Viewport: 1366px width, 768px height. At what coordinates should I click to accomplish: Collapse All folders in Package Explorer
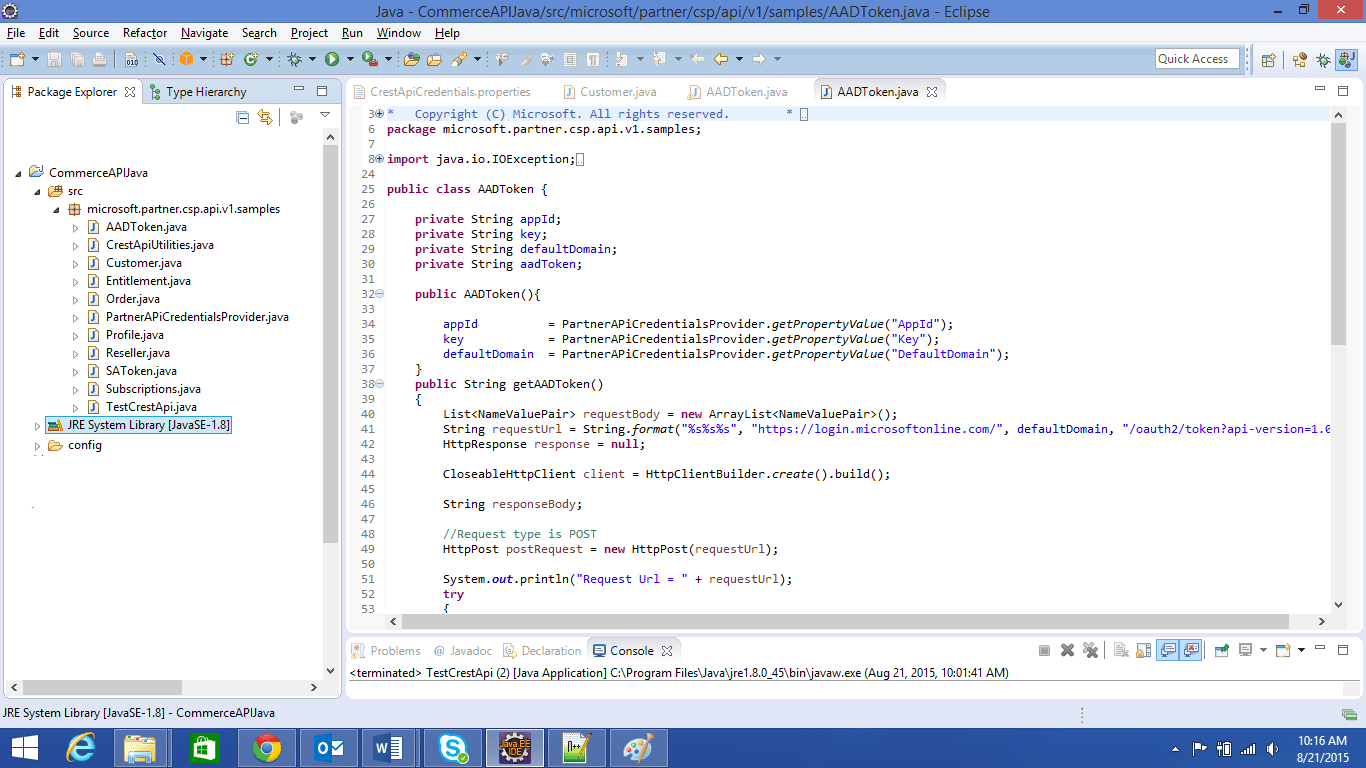coord(242,117)
